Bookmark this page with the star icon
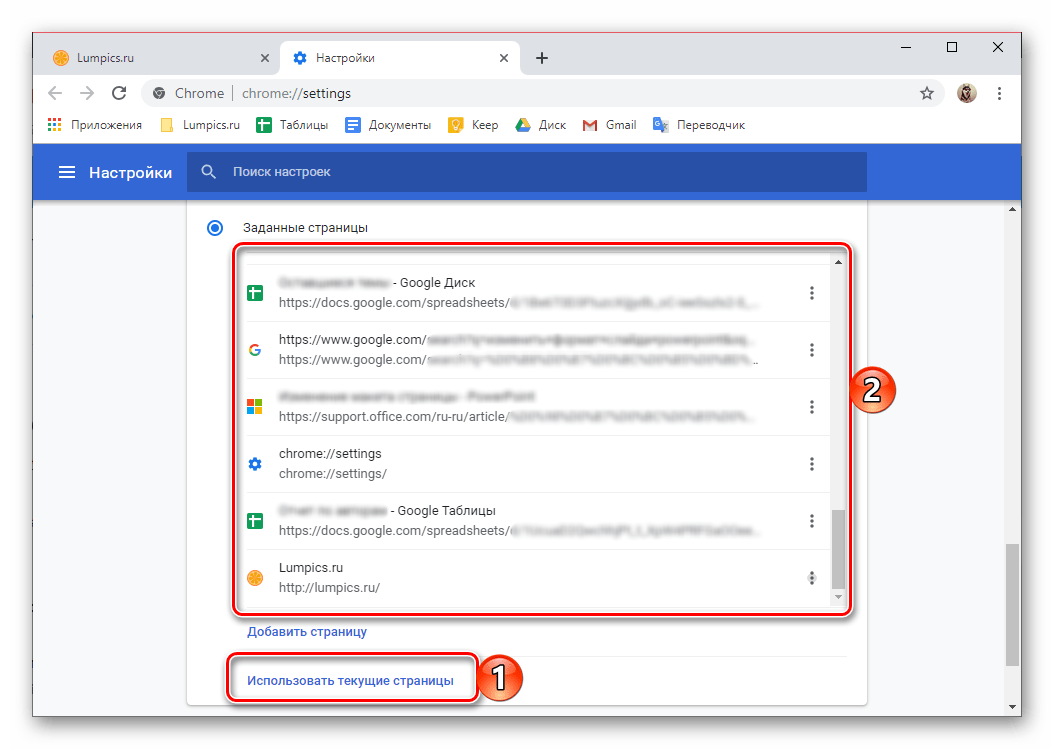The width and height of the screenshot is (1054, 749). tap(927, 93)
